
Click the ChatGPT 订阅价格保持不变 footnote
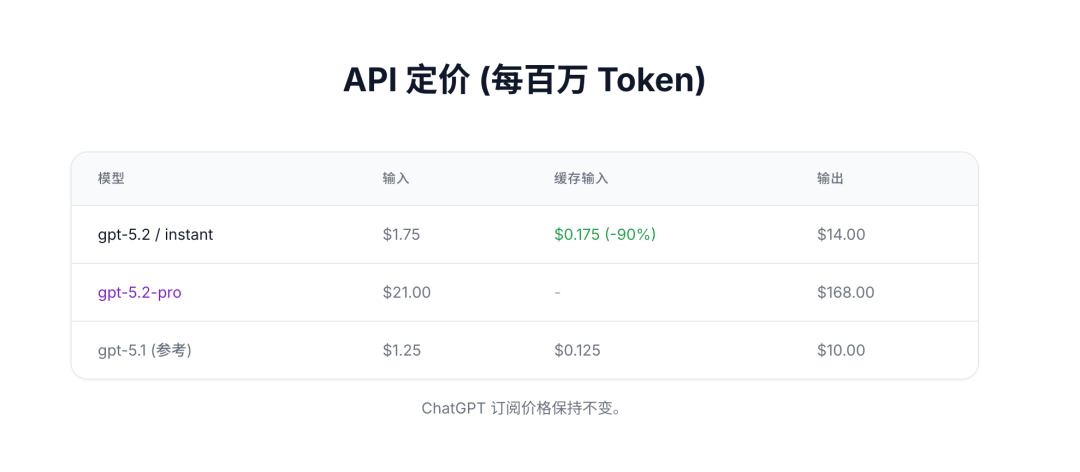pos(524,409)
